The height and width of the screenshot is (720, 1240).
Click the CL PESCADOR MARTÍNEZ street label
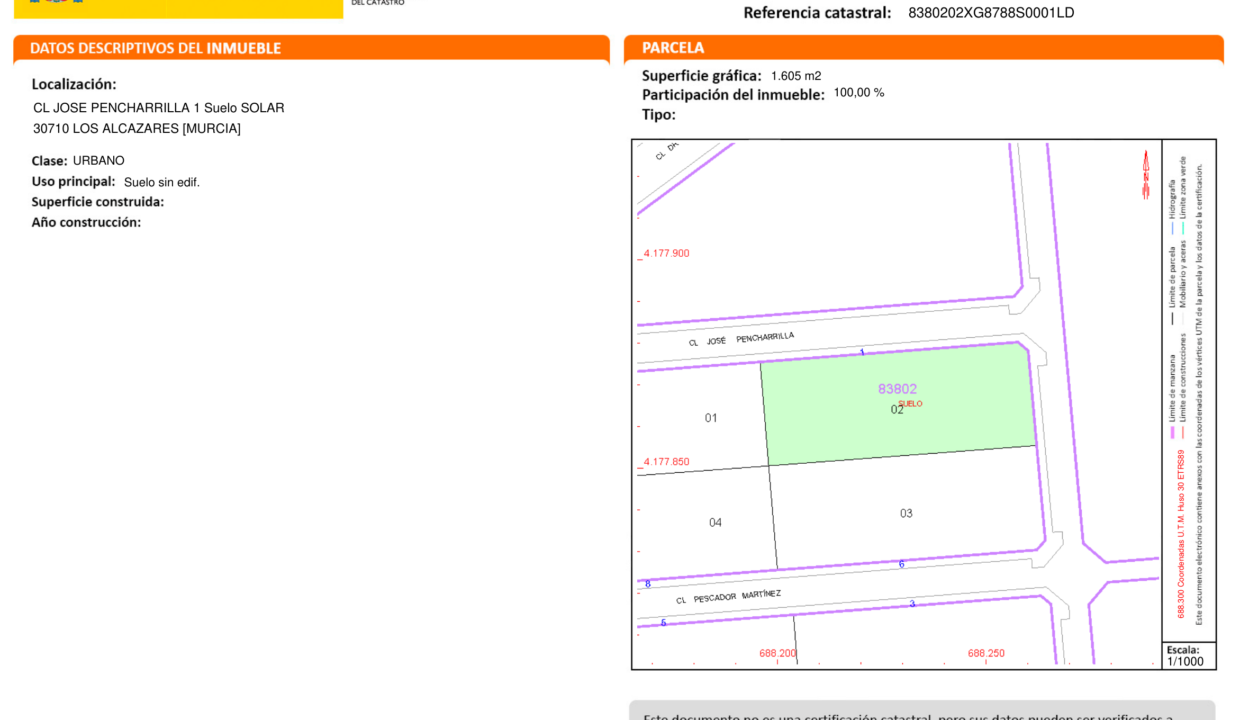tap(728, 596)
